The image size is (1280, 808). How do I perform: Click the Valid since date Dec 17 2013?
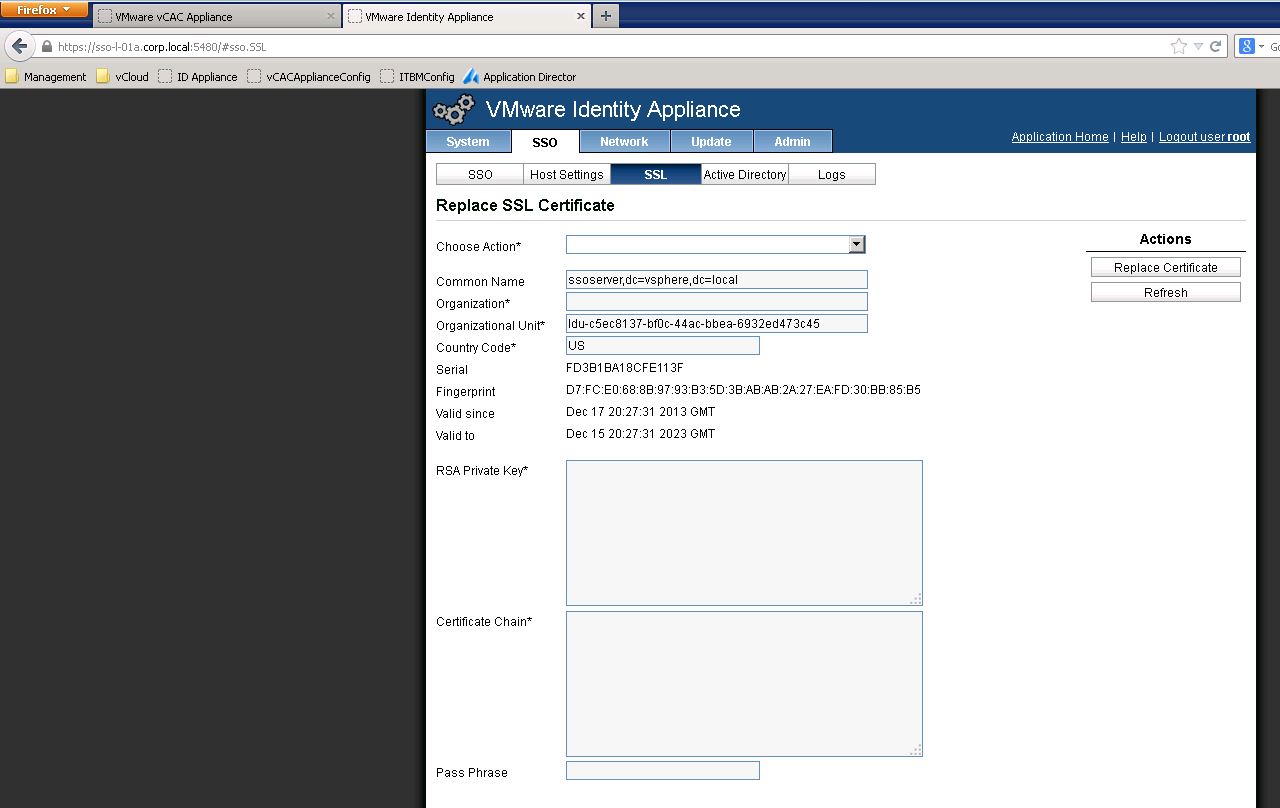tap(640, 412)
